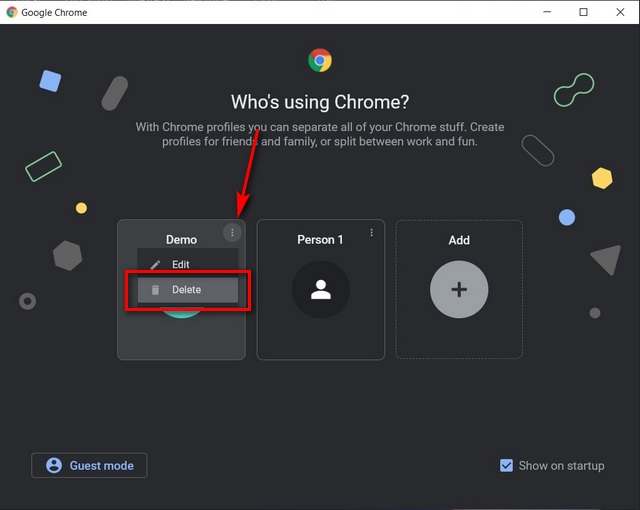The width and height of the screenshot is (640, 510).
Task: Select the Person 1 profile name
Action: 320,239
